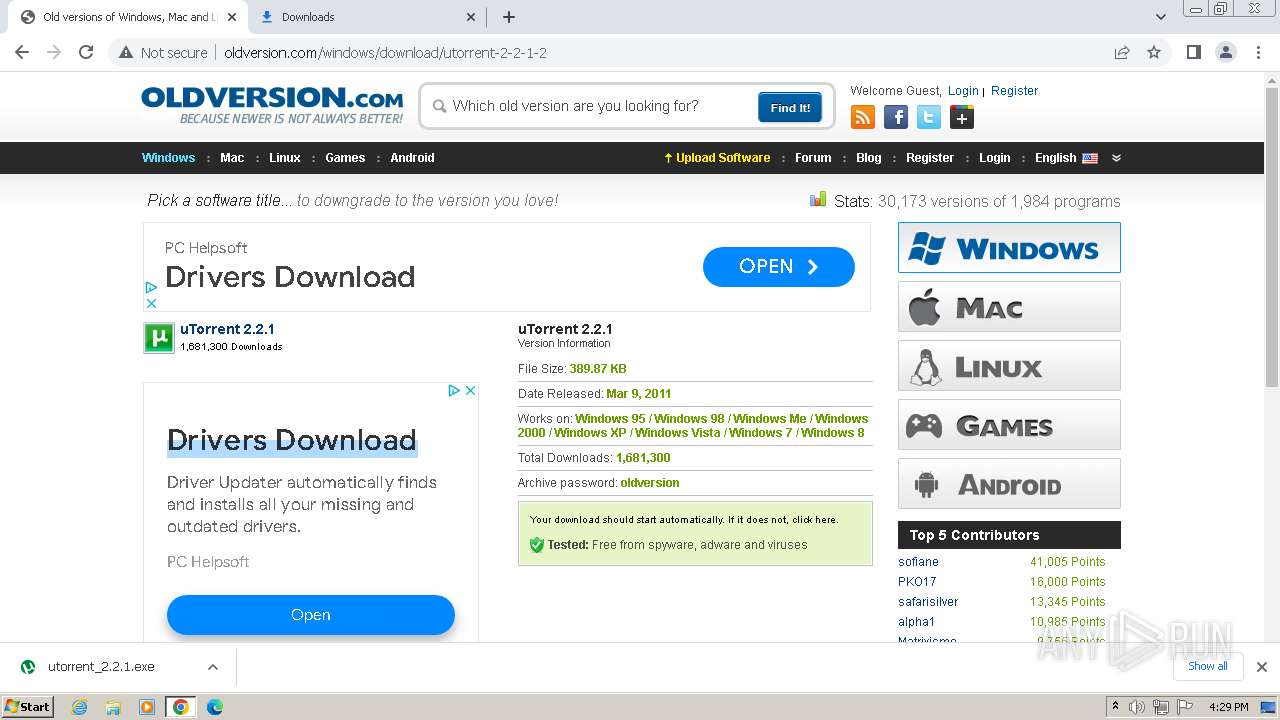Go back to previous page in Chrome
1280x720 pixels.
click(22, 52)
